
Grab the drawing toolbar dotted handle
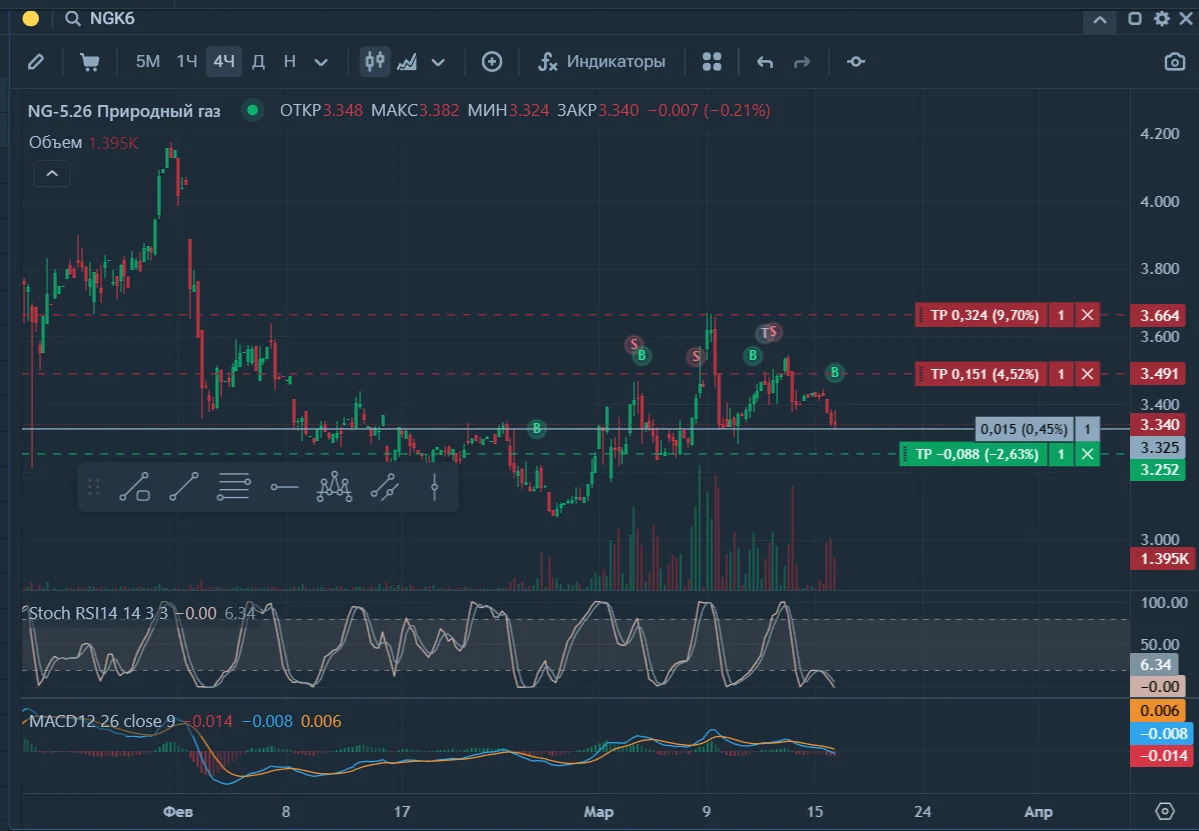coord(94,487)
